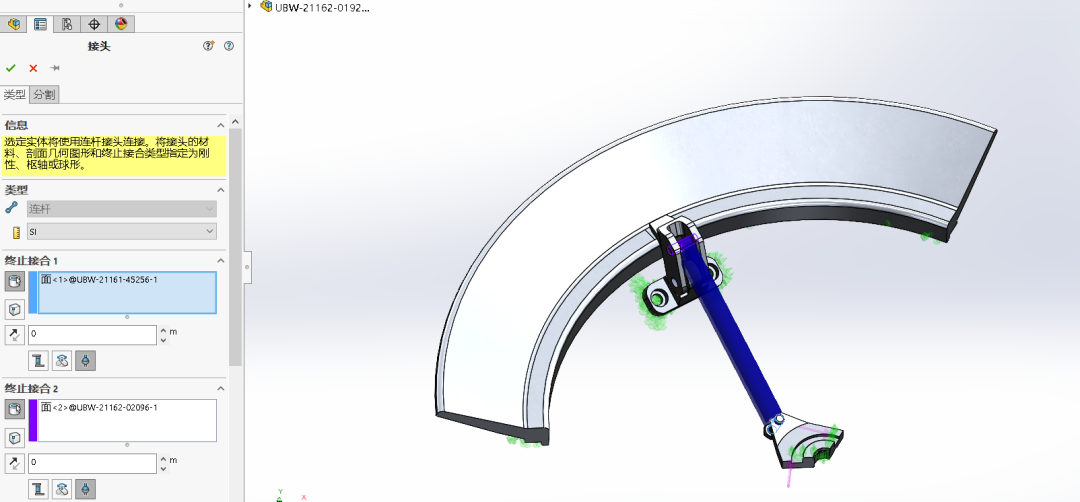Select the spherical joint type for end joint 2
Image resolution: width=1080 pixels, height=502 pixels.
[x=86, y=488]
